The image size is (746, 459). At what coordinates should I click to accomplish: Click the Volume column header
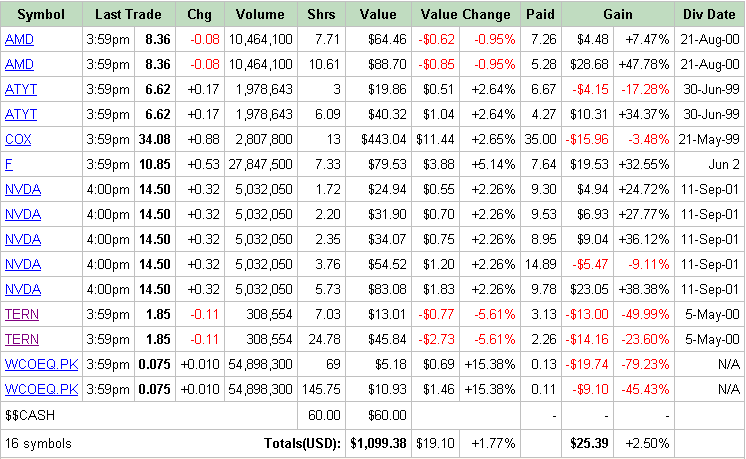tap(260, 14)
